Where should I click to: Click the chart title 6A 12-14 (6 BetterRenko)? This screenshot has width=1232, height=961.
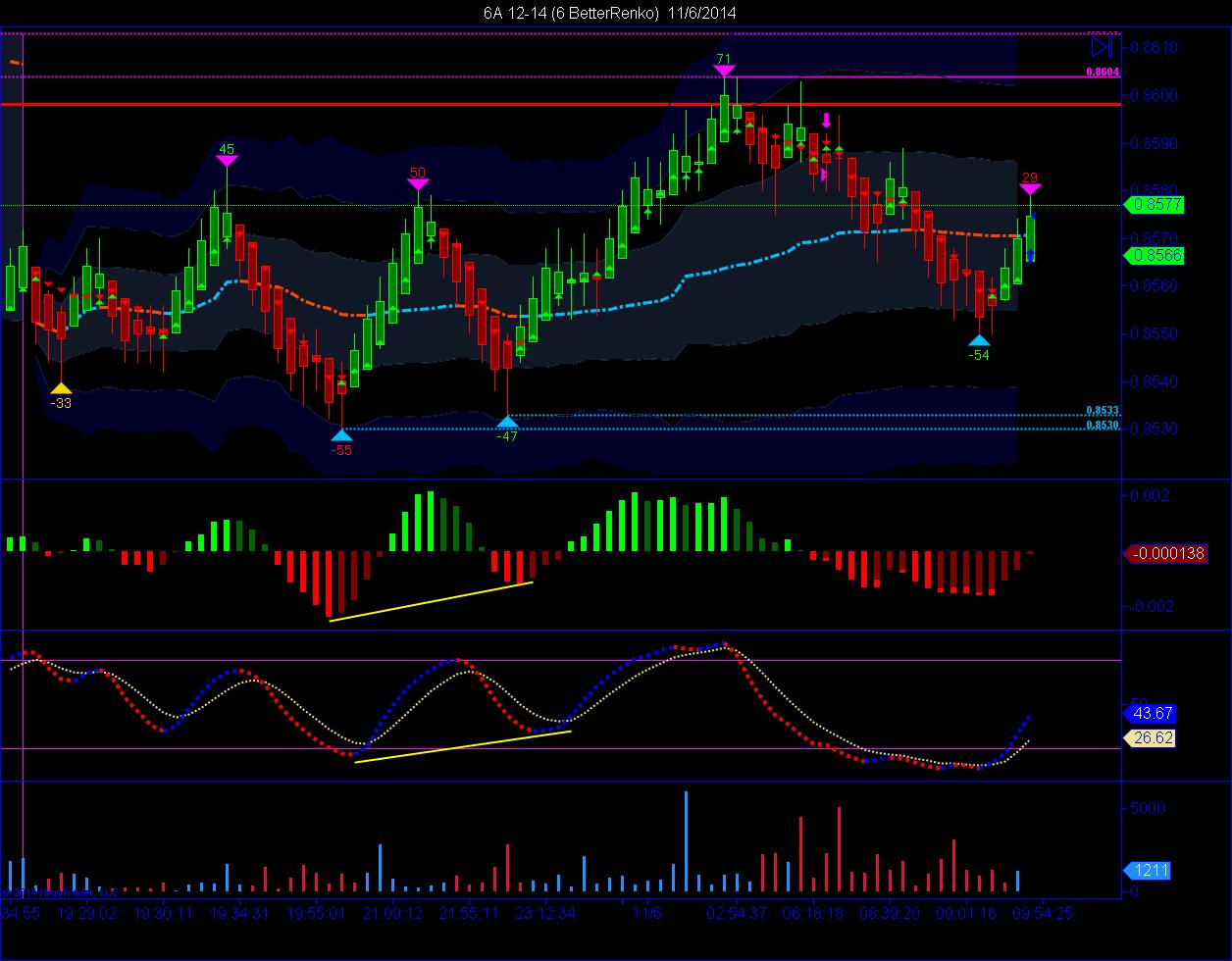[x=571, y=13]
